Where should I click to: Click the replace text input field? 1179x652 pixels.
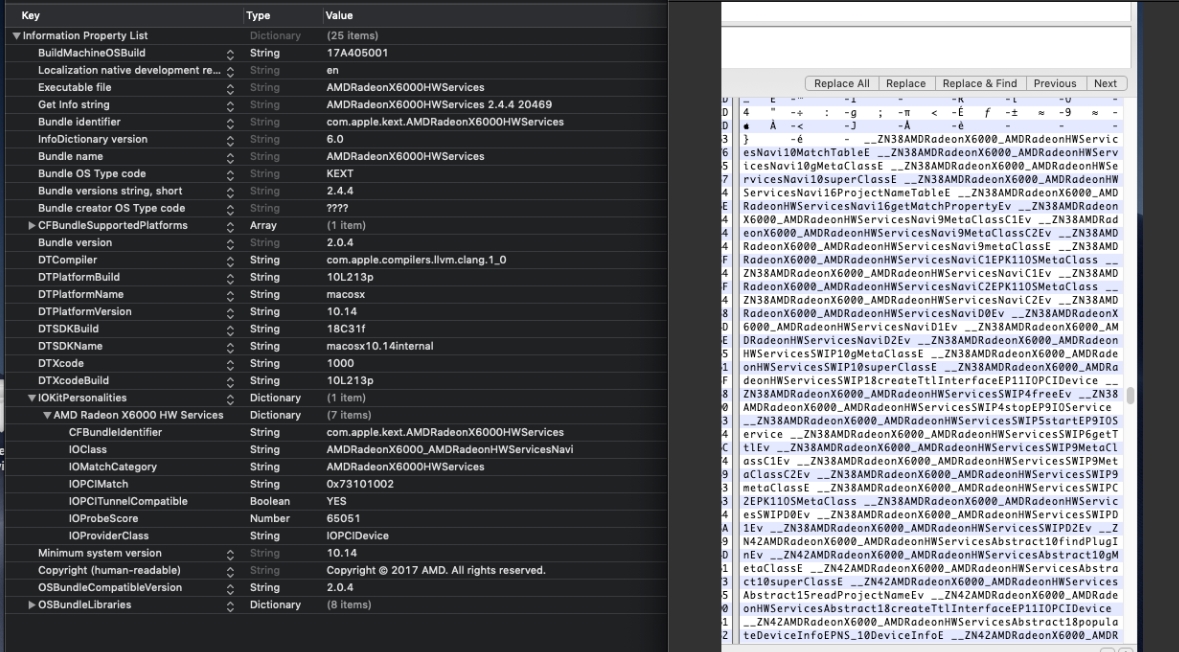pyautogui.click(x=926, y=47)
